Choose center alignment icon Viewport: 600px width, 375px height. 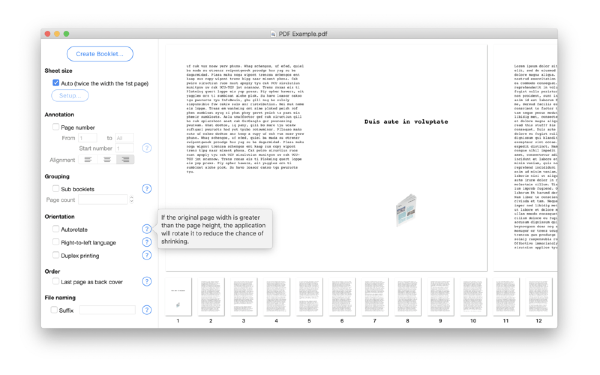[107, 160]
